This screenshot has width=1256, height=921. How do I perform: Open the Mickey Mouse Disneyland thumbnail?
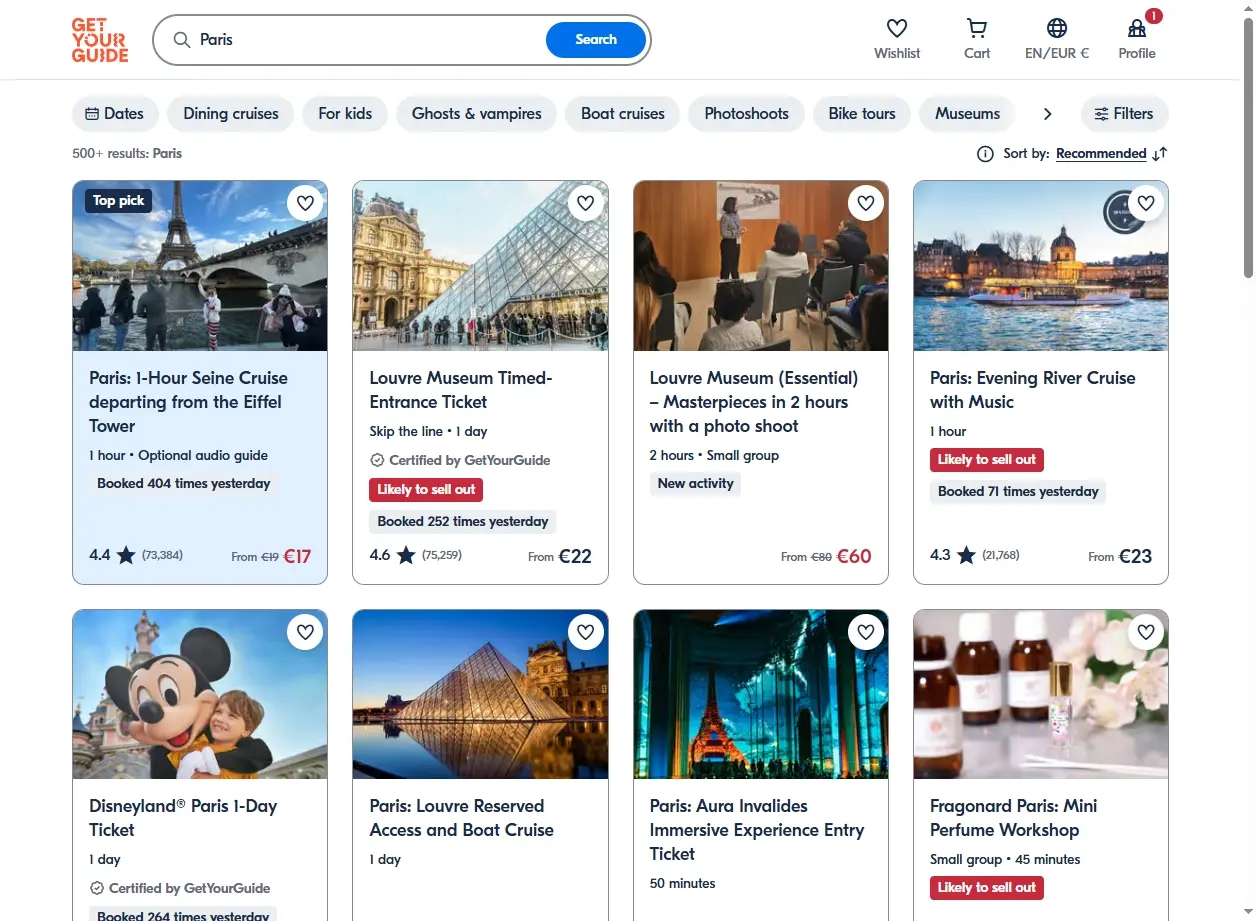(x=200, y=695)
